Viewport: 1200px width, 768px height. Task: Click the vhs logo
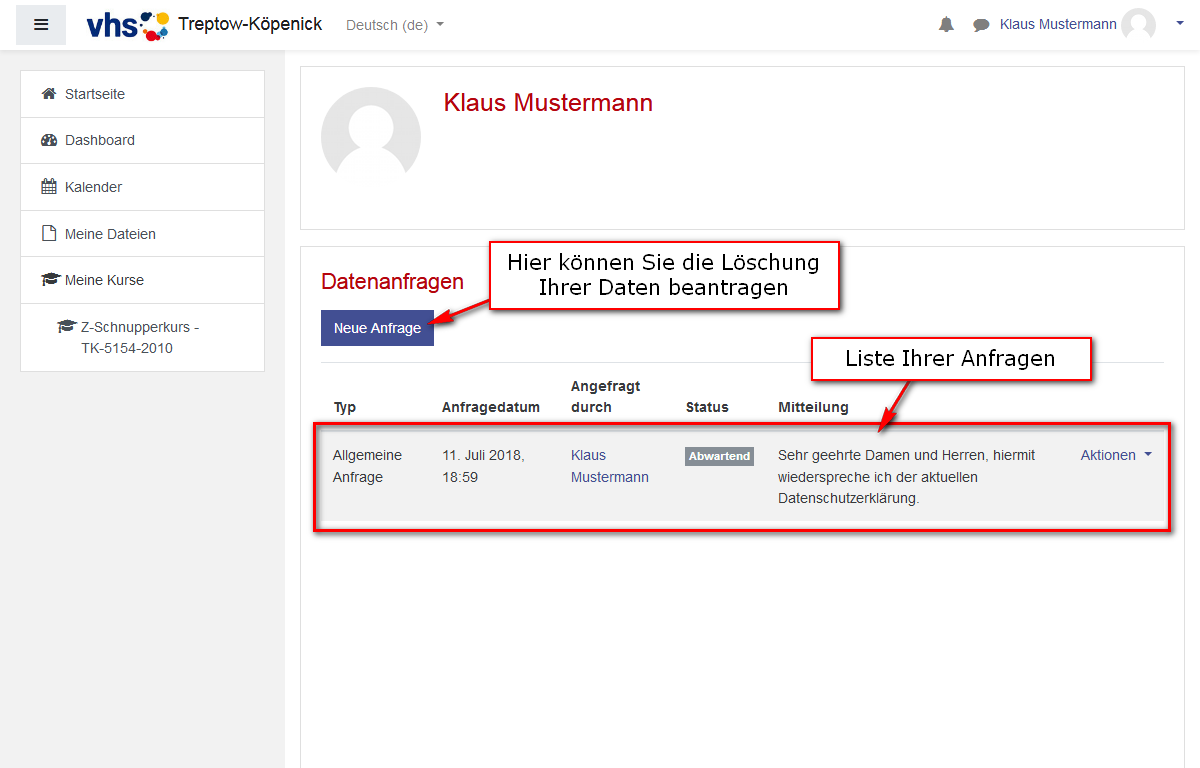coord(128,25)
